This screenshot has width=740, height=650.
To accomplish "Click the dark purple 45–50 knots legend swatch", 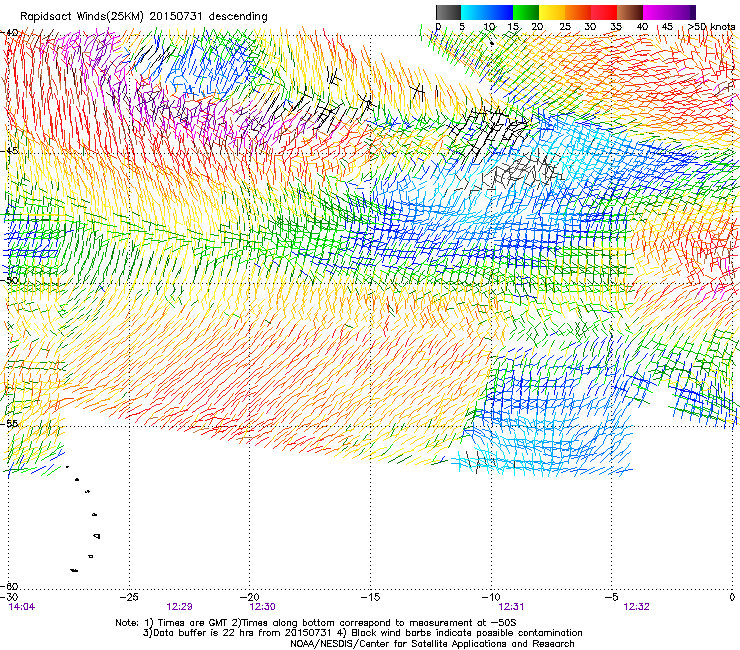I will (682, 12).
